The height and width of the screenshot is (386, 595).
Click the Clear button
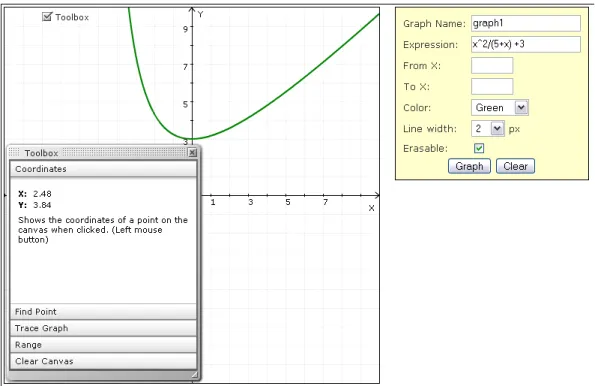tap(515, 166)
